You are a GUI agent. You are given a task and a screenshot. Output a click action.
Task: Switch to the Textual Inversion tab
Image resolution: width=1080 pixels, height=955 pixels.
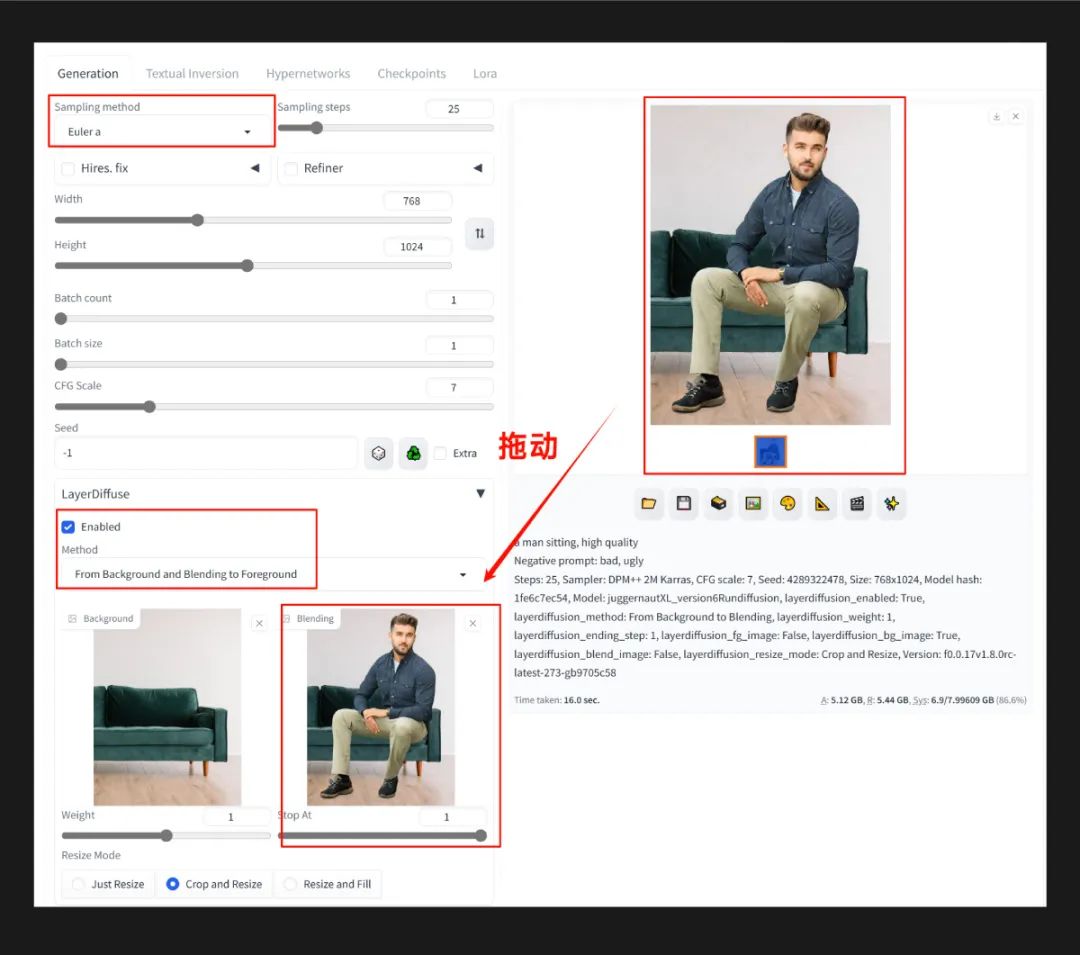(192, 74)
